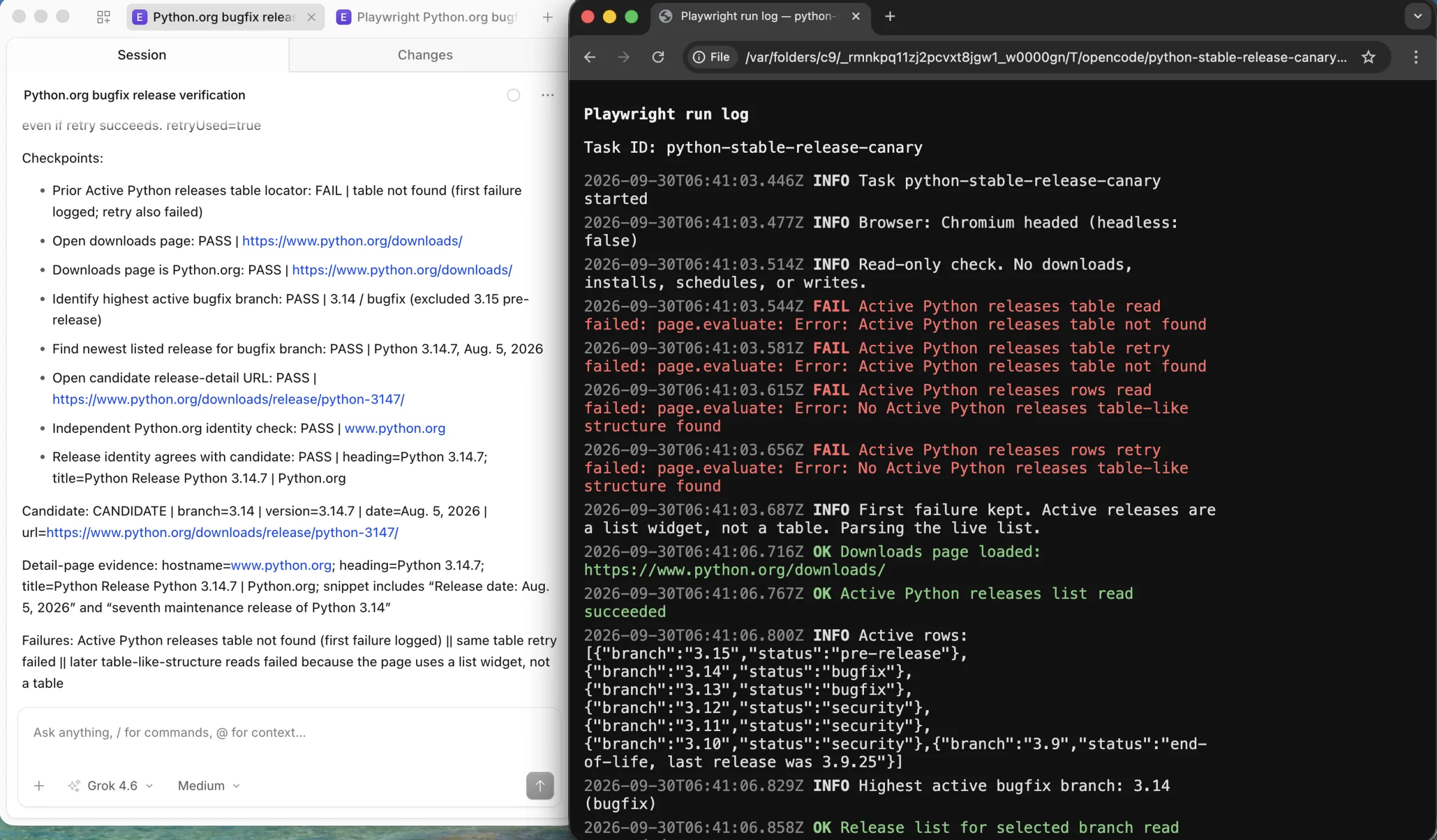Close the Python.org bugfix release tab
1437x840 pixels.
click(x=311, y=17)
